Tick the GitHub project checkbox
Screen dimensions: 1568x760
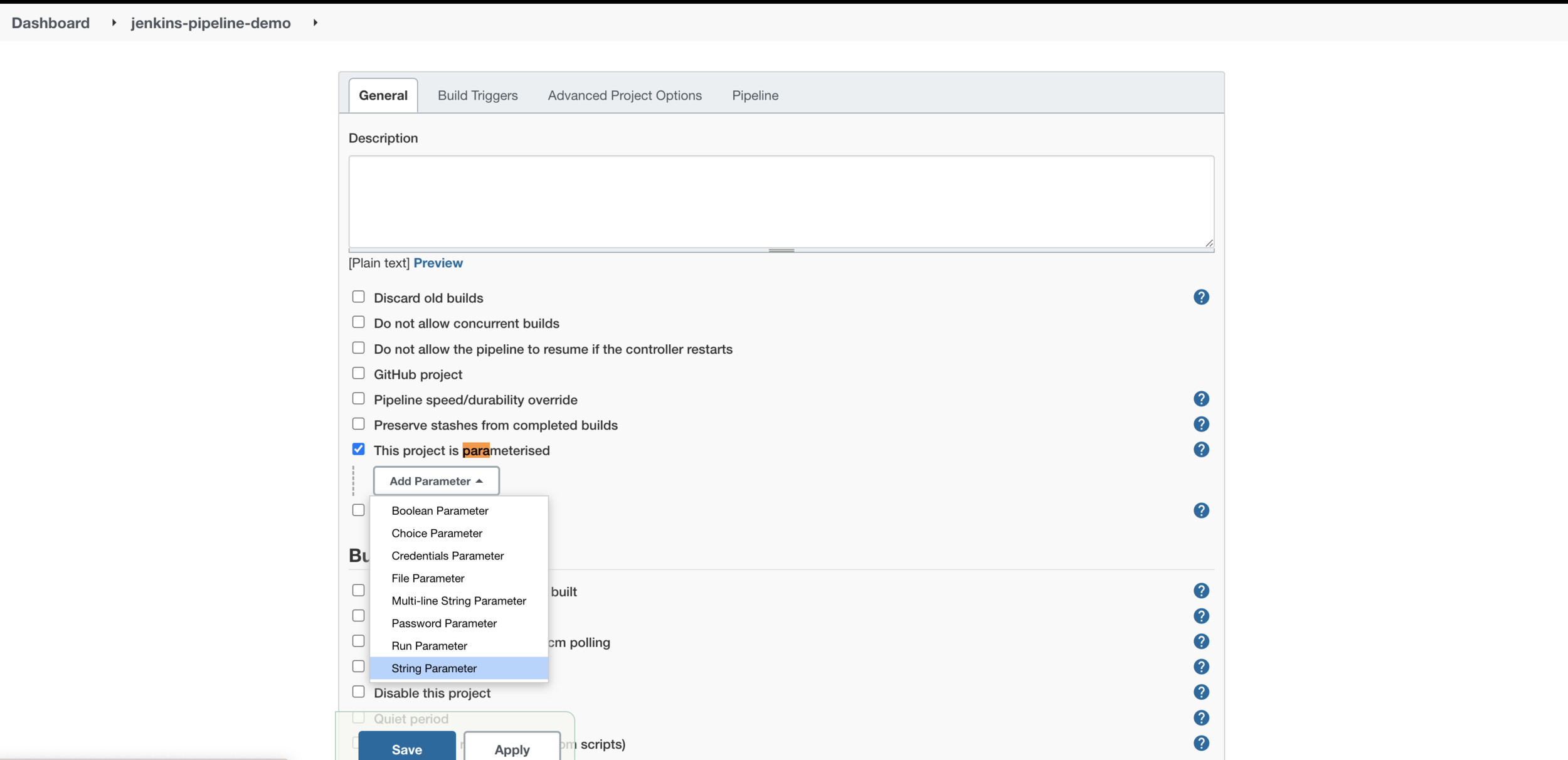[358, 373]
